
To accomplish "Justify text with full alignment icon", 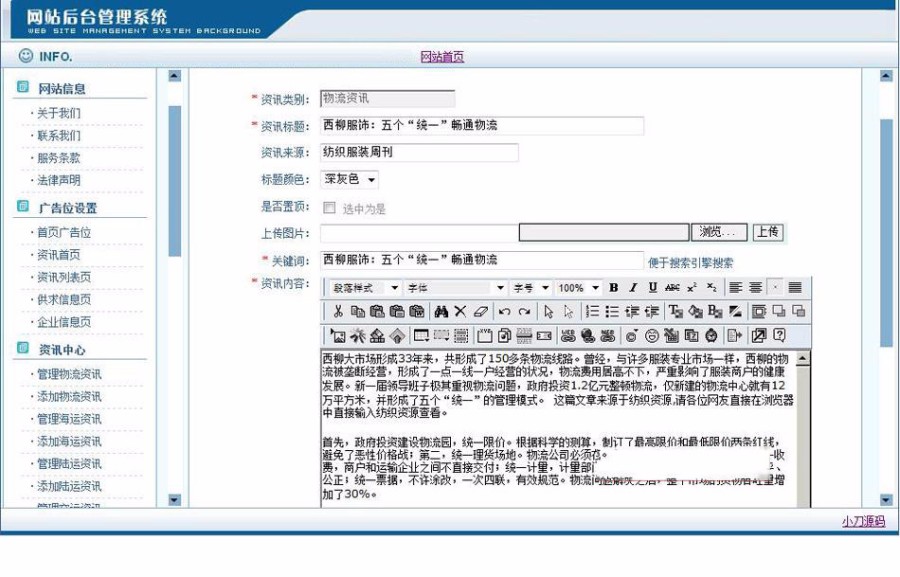I will pyautogui.click(x=795, y=288).
